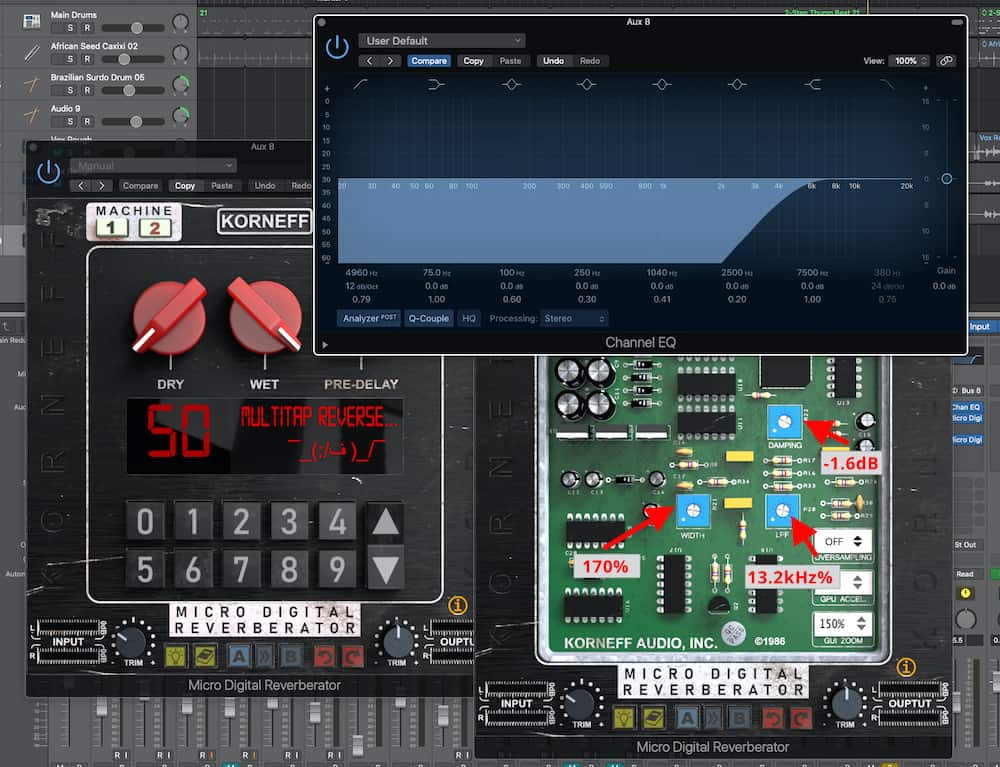Click the DAMPING trimpot on the circuit board

(x=785, y=421)
